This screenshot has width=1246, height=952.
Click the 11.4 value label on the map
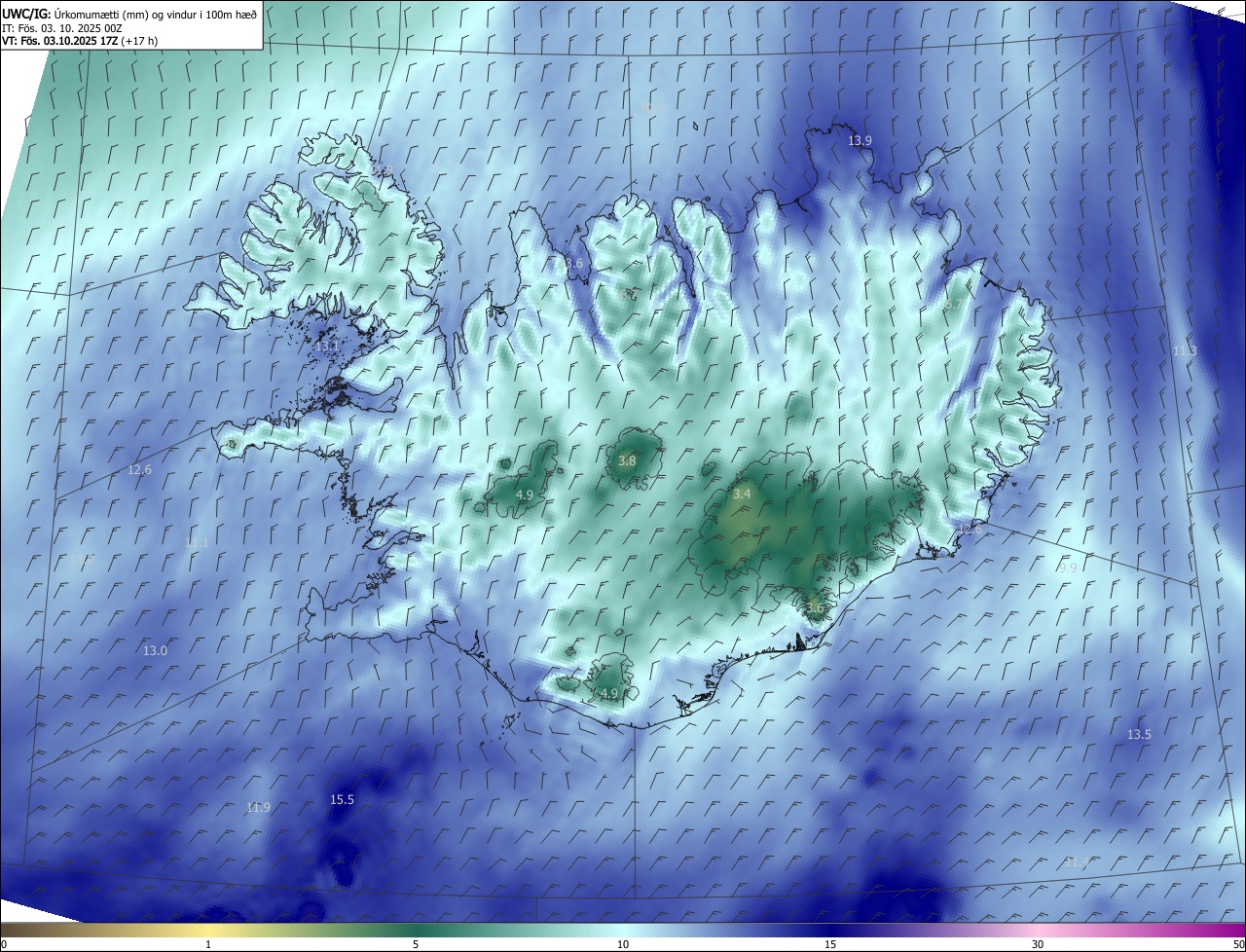(1077, 862)
